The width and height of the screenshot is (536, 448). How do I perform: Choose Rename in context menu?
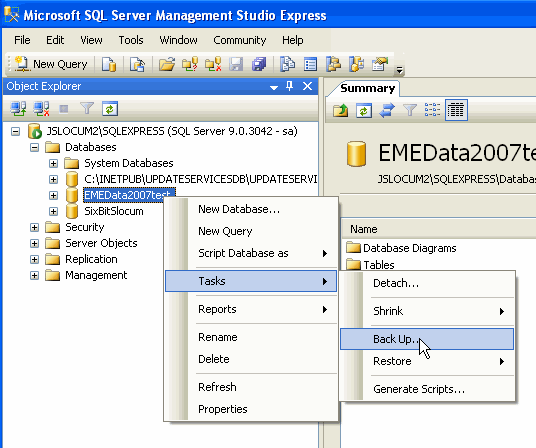pyautogui.click(x=251, y=337)
